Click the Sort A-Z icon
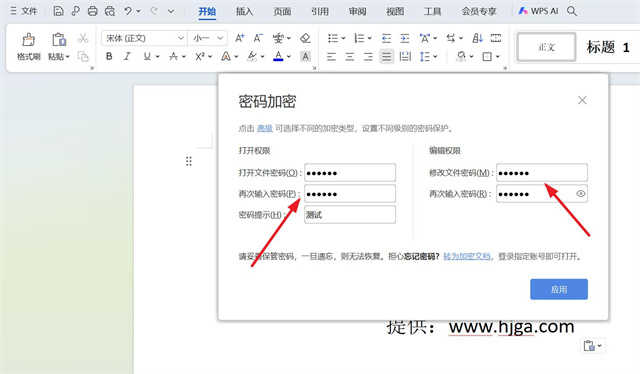The height and width of the screenshot is (374, 640). point(477,38)
